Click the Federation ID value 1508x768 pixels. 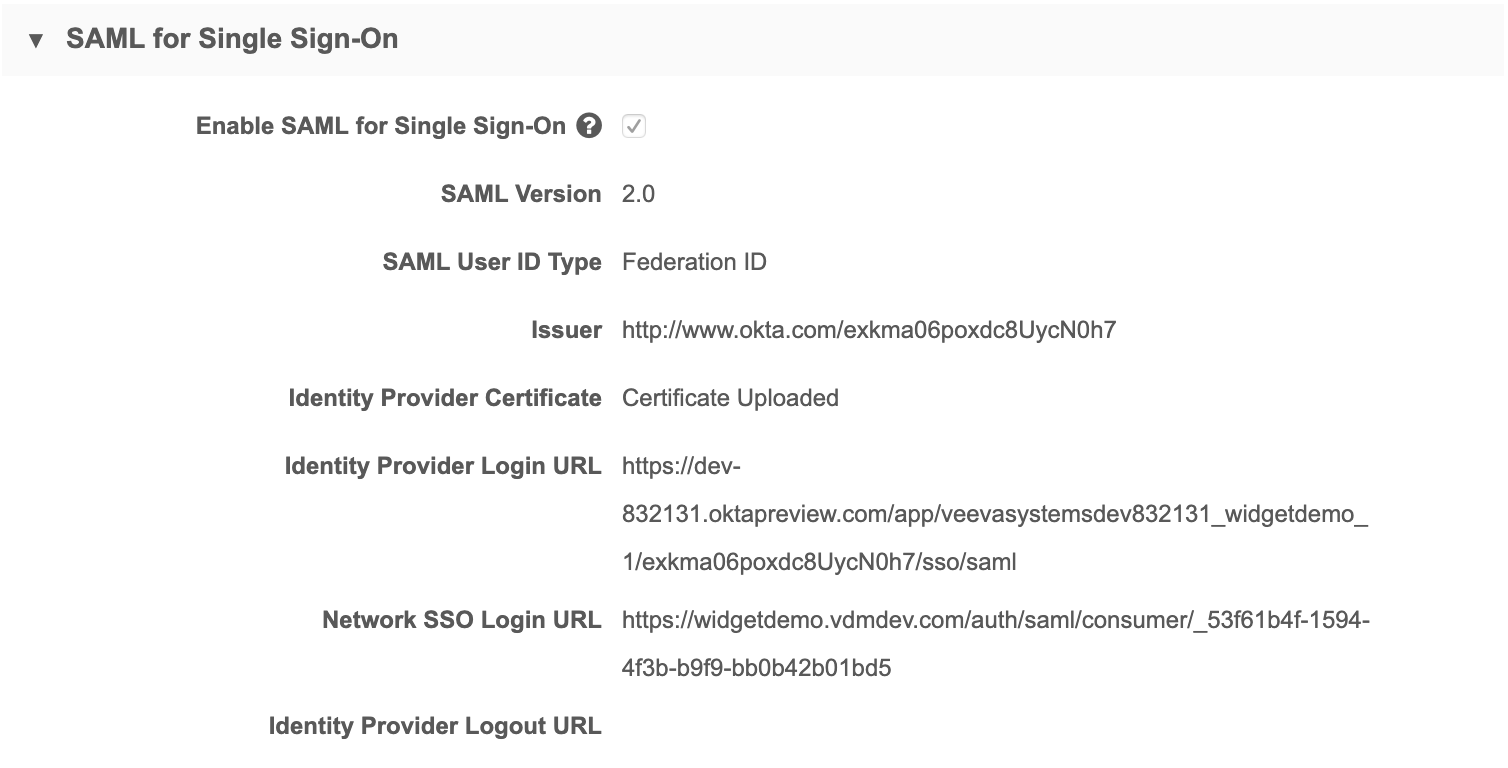[694, 262]
